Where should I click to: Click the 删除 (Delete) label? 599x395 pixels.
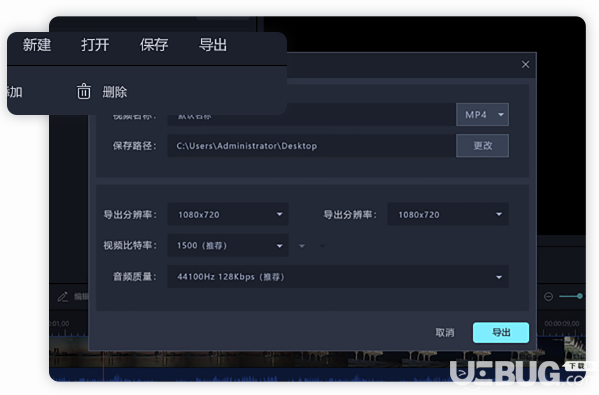[115, 92]
